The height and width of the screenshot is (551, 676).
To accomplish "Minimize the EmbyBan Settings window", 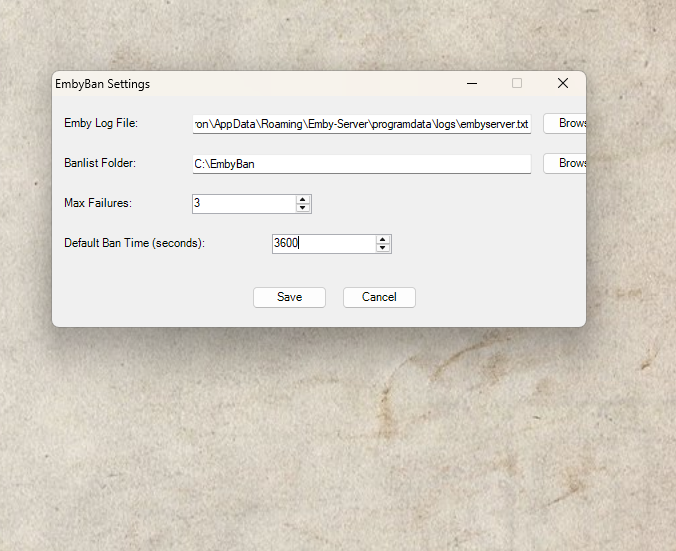I will click(x=472, y=83).
